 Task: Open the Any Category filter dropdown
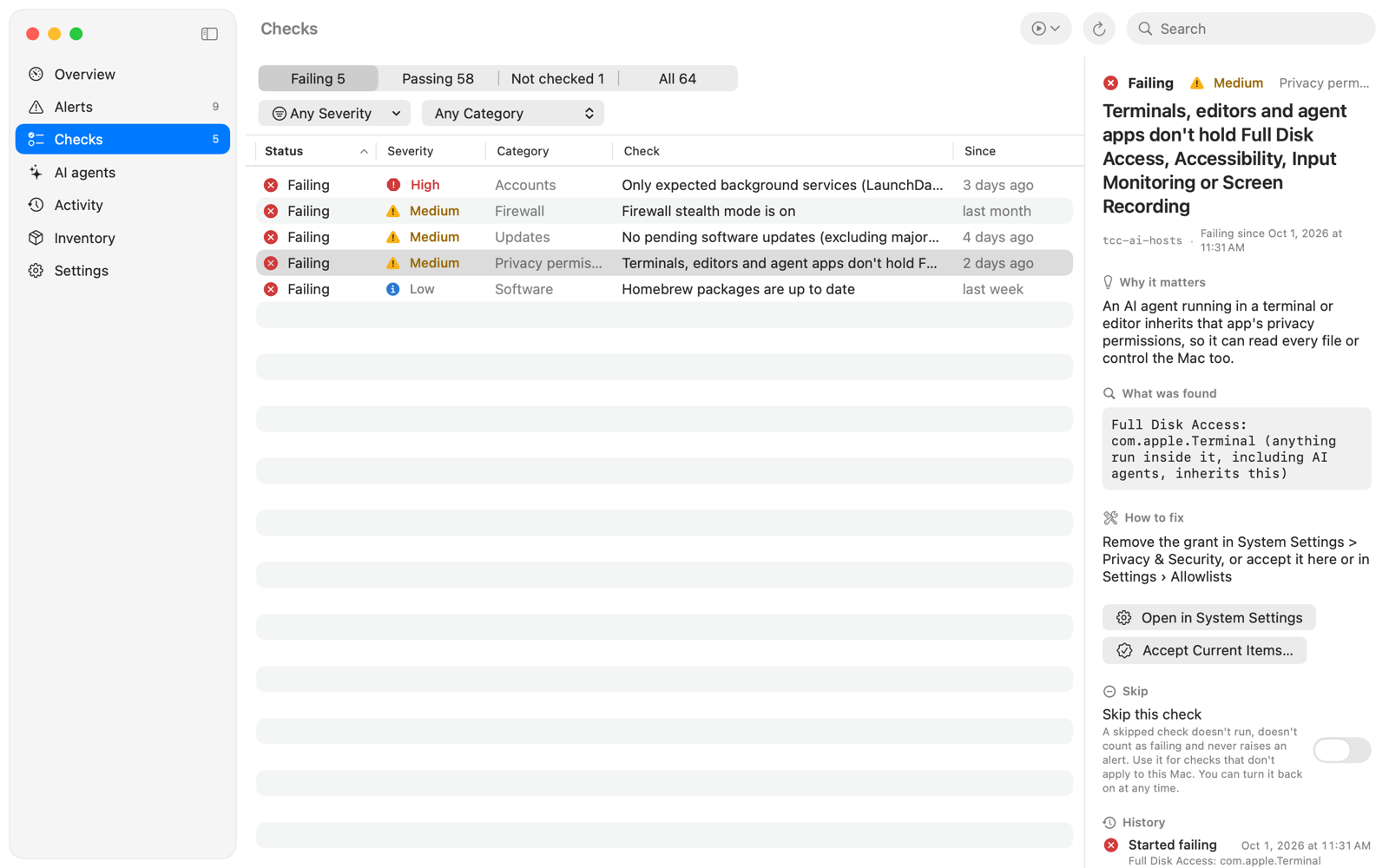click(513, 114)
